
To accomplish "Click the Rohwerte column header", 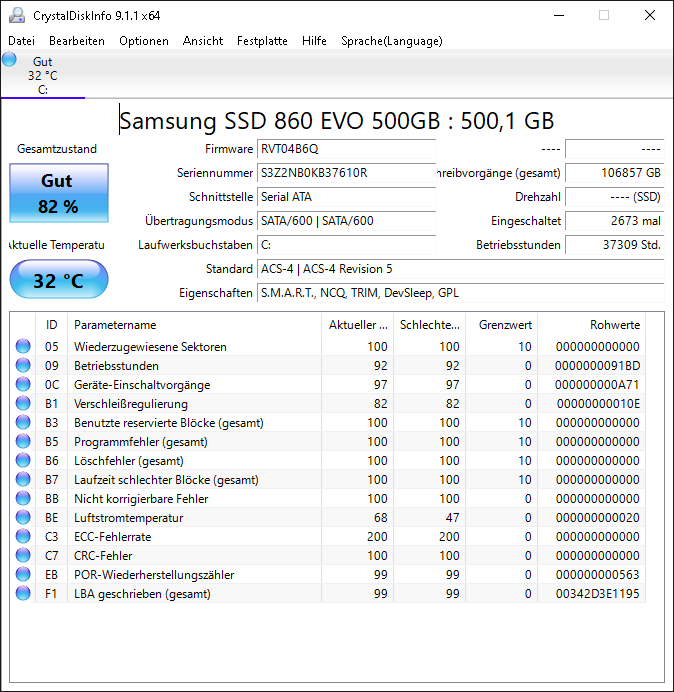I will point(591,325).
